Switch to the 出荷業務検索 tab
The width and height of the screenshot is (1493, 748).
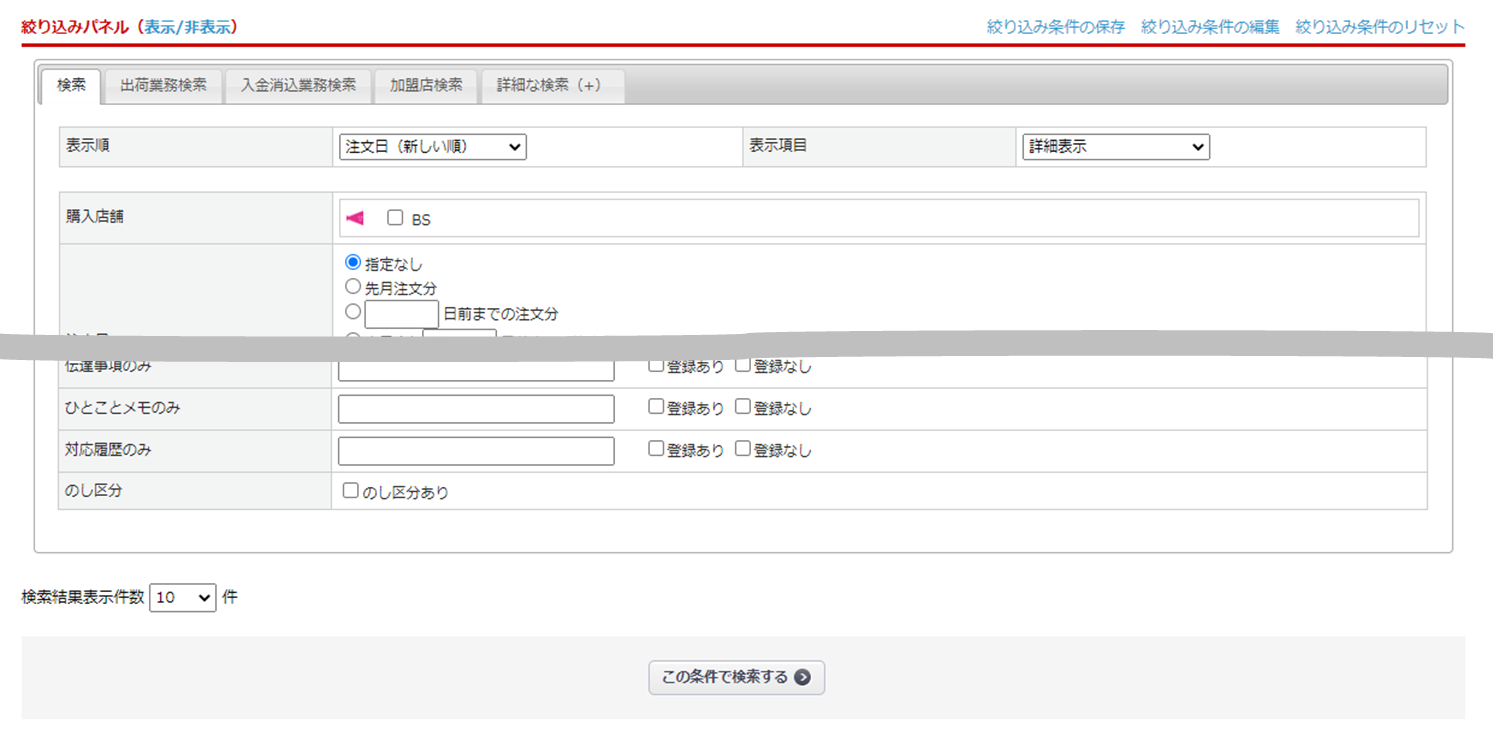(163, 86)
